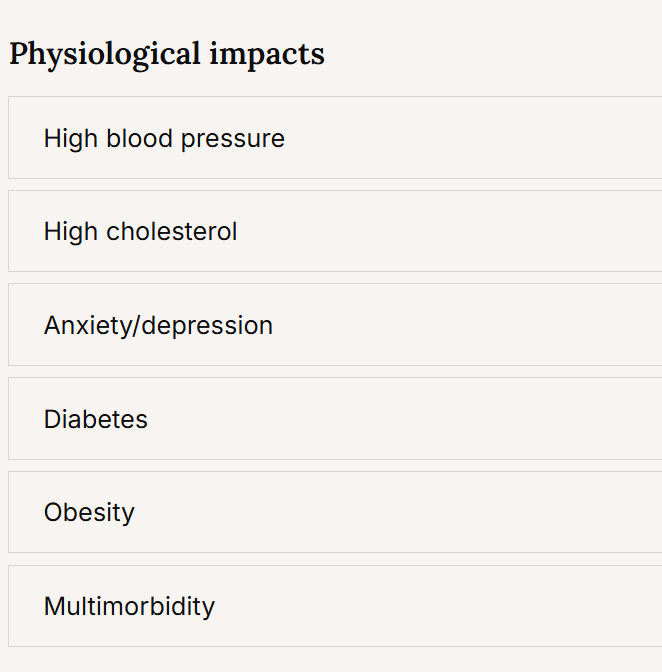This screenshot has width=662, height=672.
Task: Click the word 'depression' in third row
Action: (207, 327)
